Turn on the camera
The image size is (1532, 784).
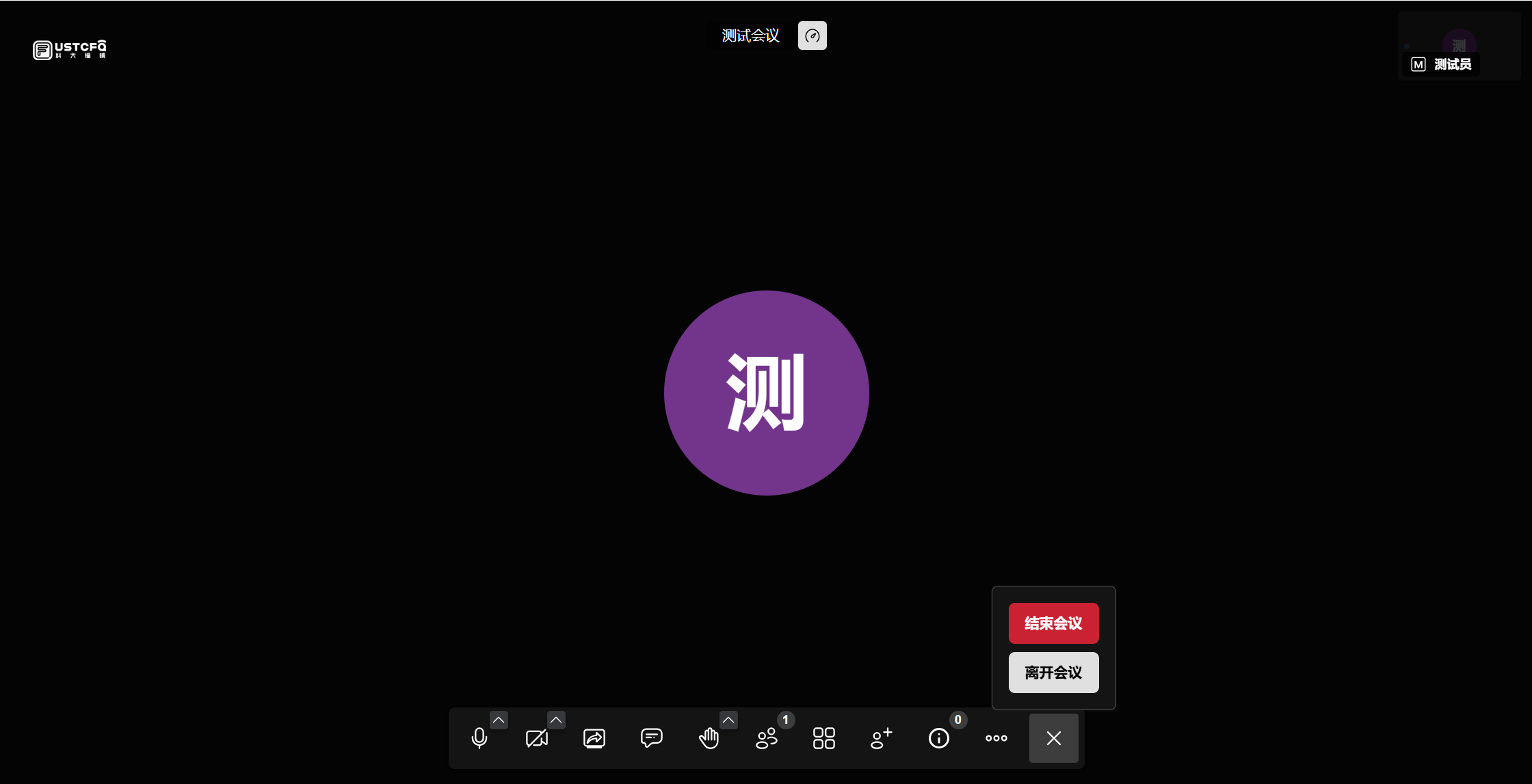(x=537, y=738)
